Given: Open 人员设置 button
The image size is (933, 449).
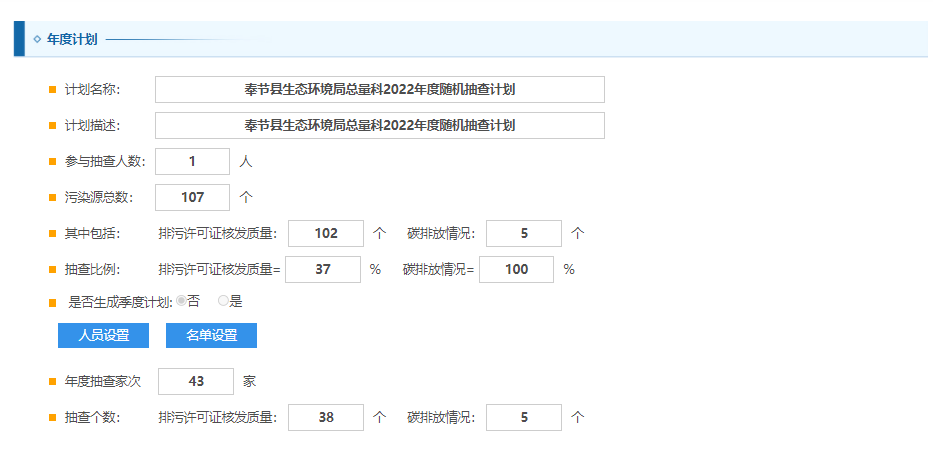Looking at the screenshot, I should coord(104,335).
